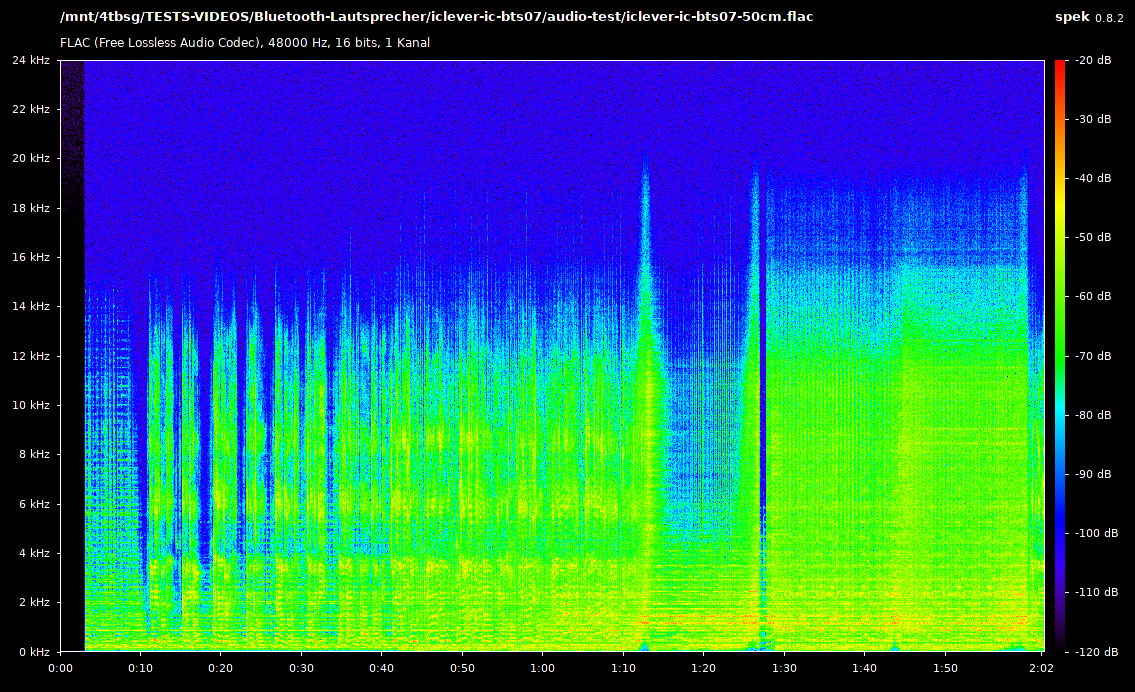Click the 22 kHz frequency axis label
This screenshot has height=692, width=1135.
(x=31, y=109)
